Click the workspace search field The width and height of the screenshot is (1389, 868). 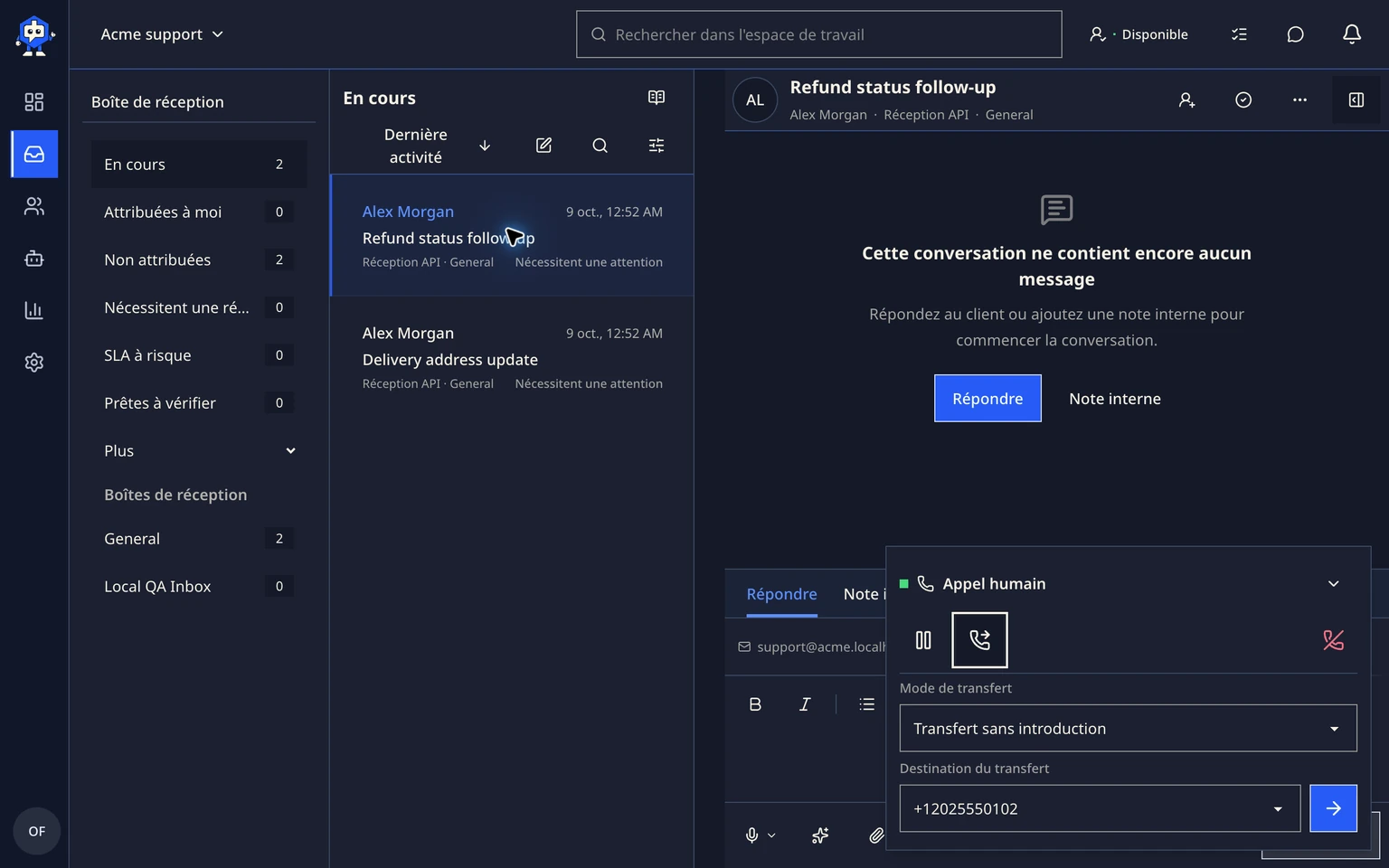[818, 34]
